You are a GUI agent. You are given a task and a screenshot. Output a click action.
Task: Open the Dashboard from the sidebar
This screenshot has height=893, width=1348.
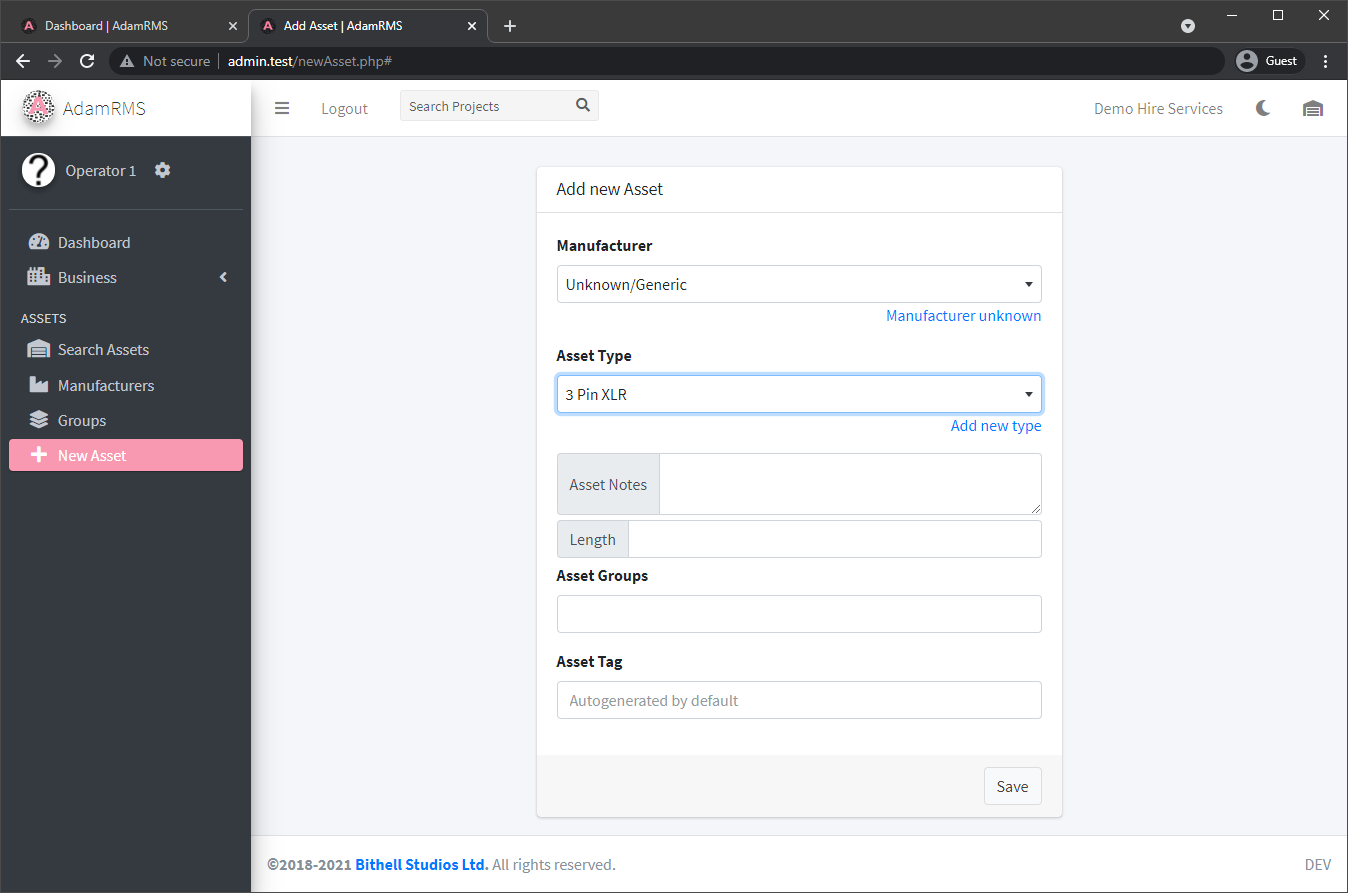[92, 242]
